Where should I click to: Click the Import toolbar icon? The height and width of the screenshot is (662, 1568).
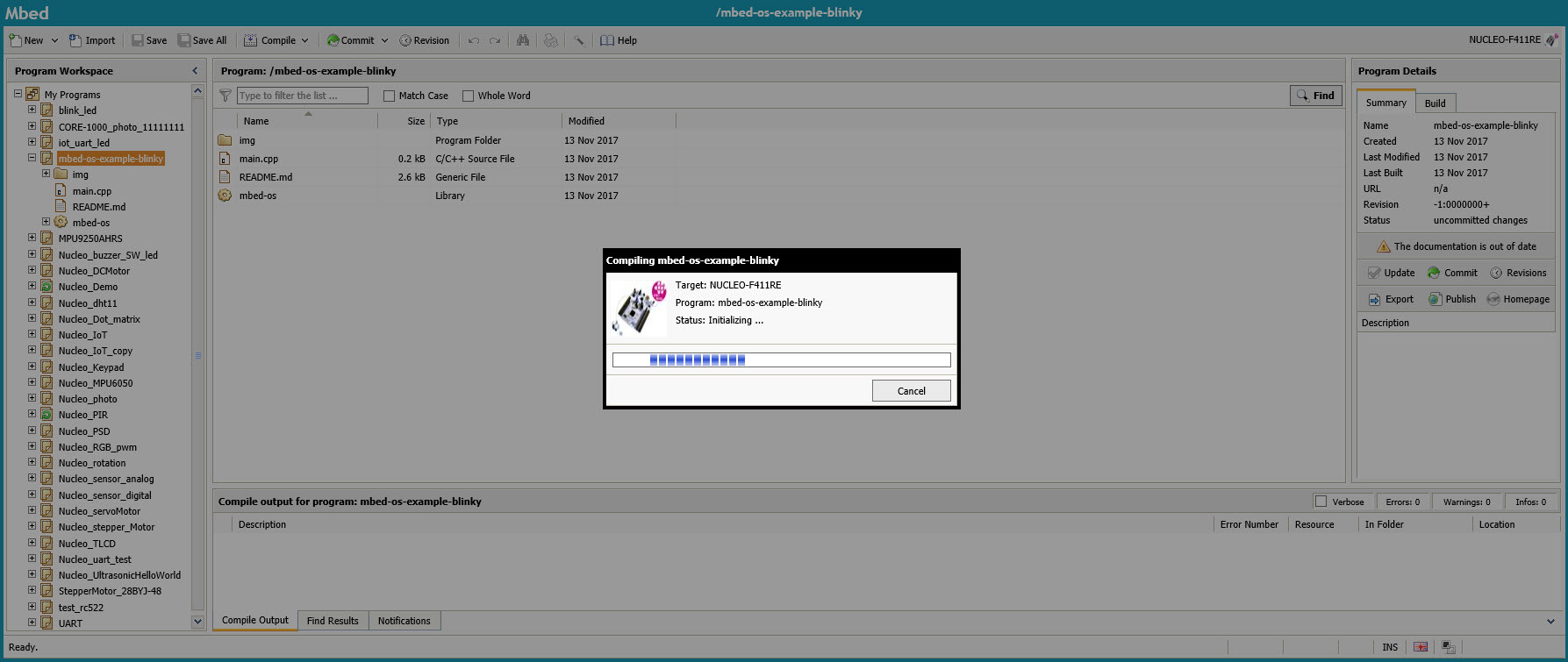coord(75,40)
